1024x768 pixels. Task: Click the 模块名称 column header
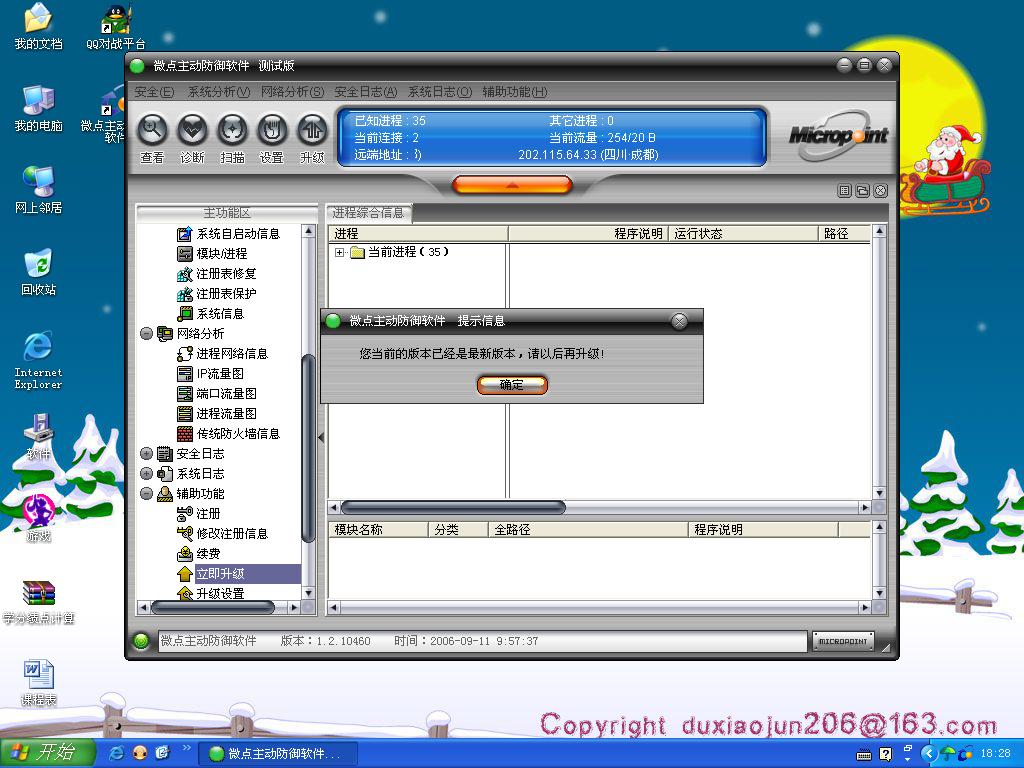(378, 530)
